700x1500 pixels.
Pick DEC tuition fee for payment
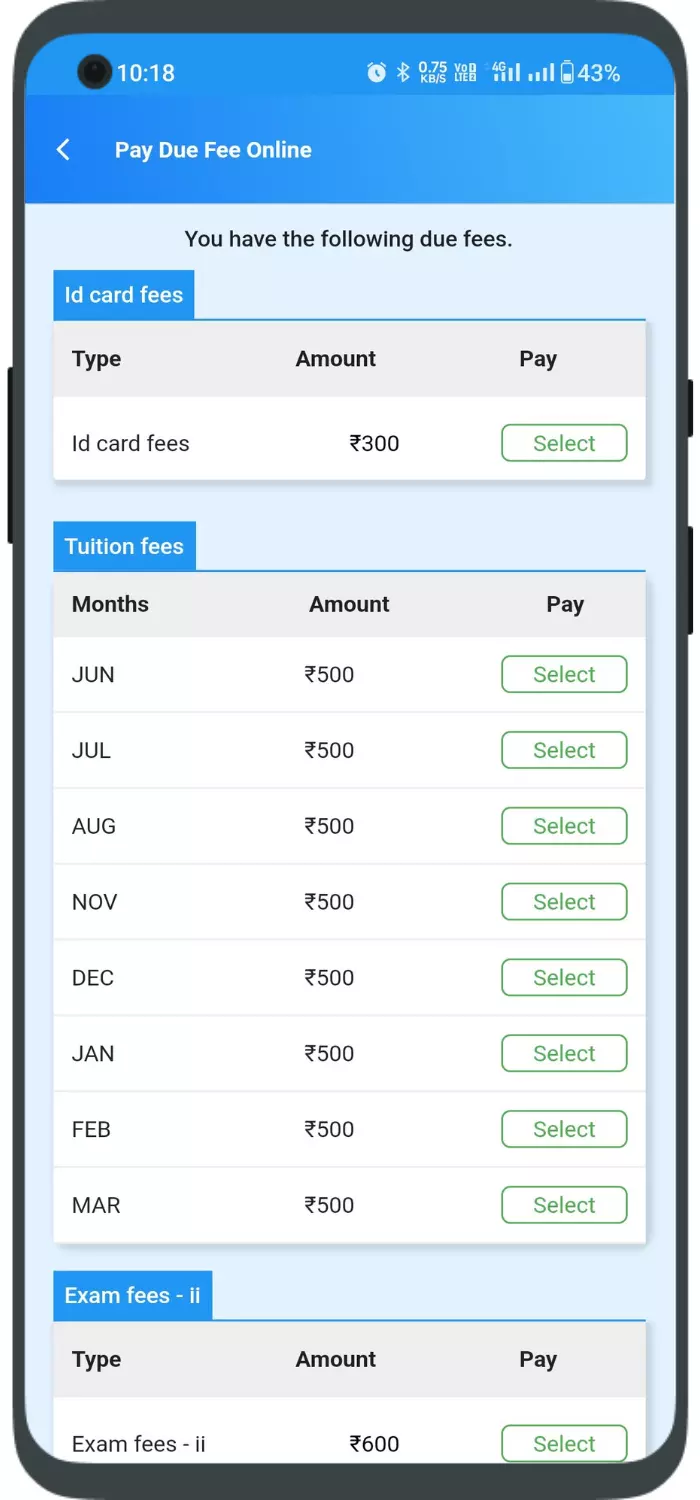pyautogui.click(x=563, y=978)
